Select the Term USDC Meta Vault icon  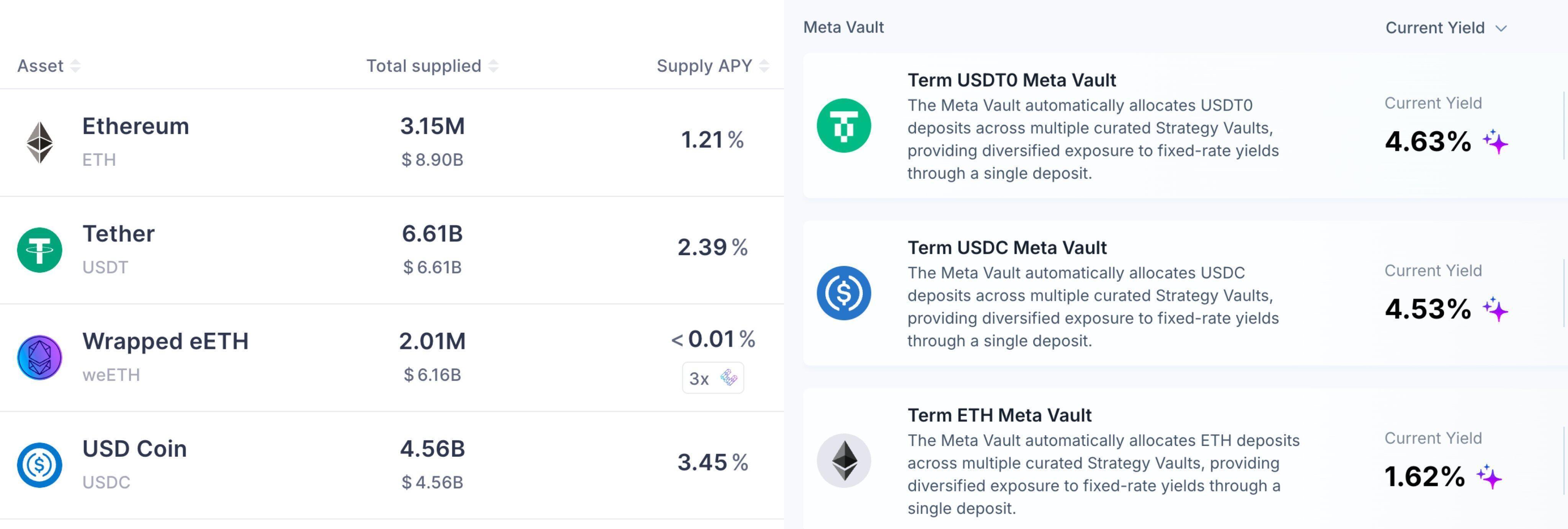[x=844, y=293]
